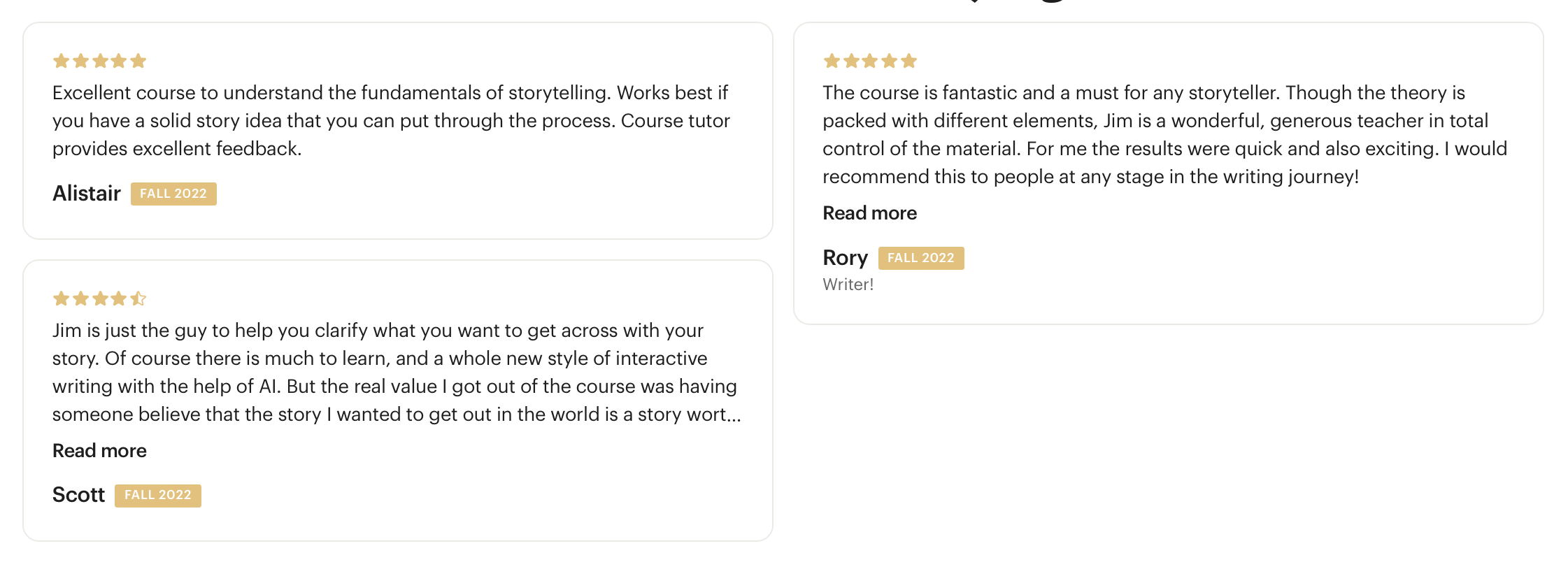Click fifth star in Rory's rating
The image size is (1568, 576).
[909, 61]
